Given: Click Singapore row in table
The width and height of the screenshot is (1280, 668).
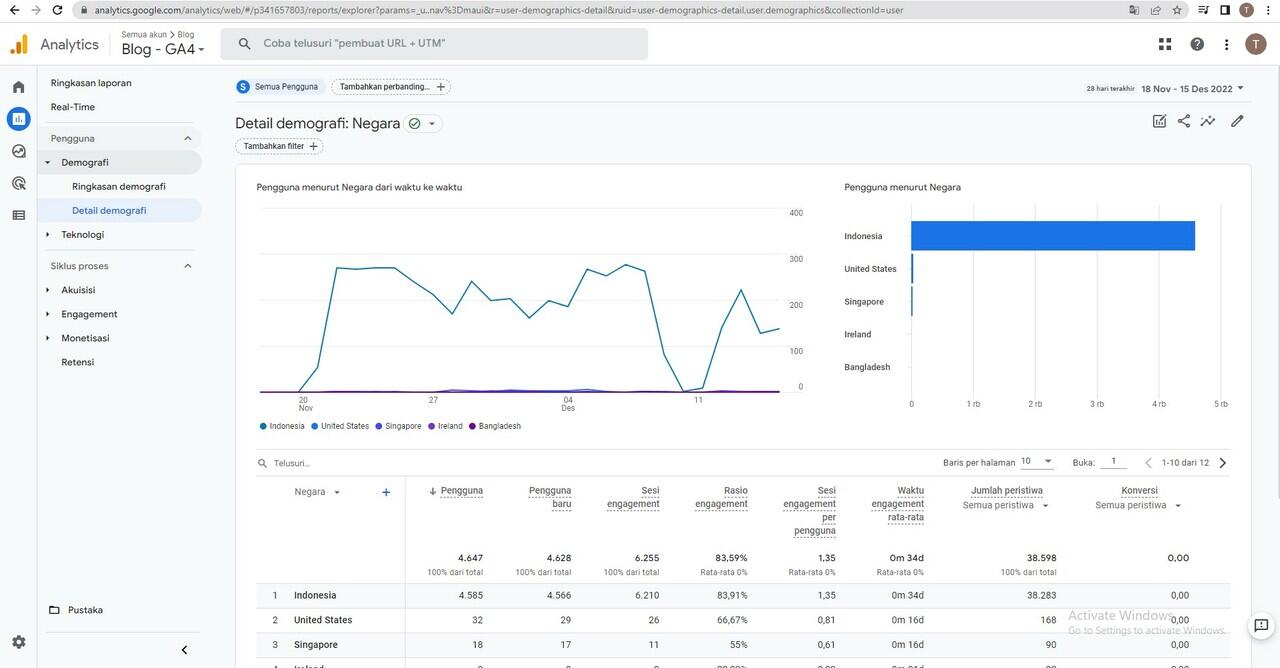Looking at the screenshot, I should click(x=743, y=645).
